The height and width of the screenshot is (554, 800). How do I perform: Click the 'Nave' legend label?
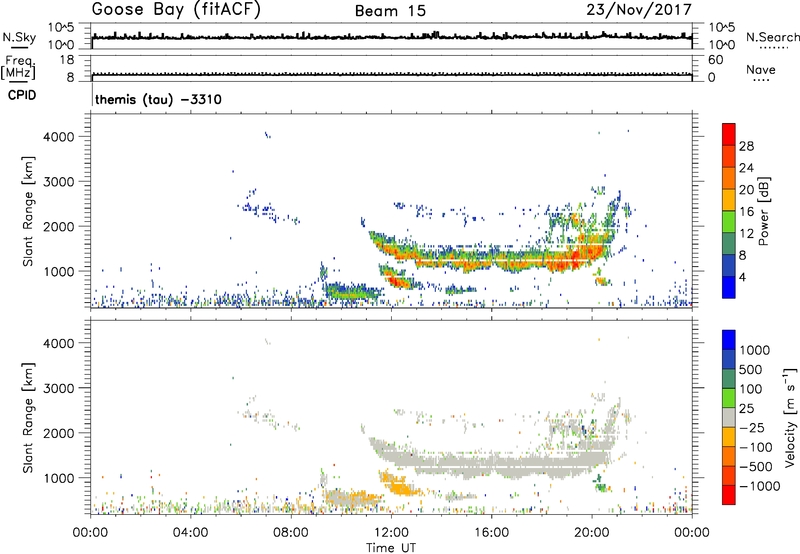click(x=761, y=70)
